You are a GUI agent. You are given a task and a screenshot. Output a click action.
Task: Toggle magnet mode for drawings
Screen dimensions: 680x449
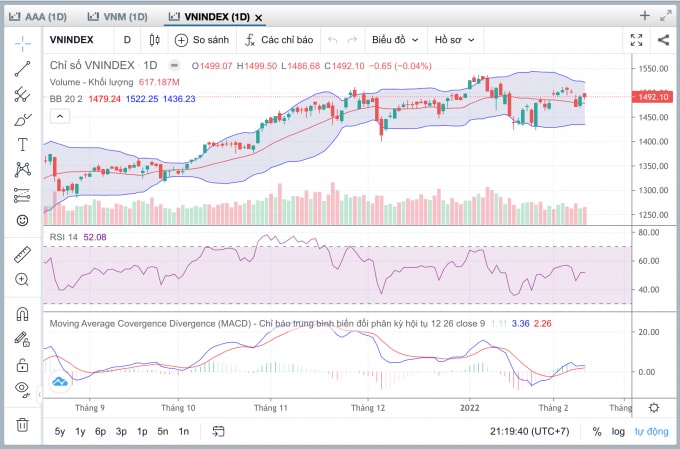23,313
